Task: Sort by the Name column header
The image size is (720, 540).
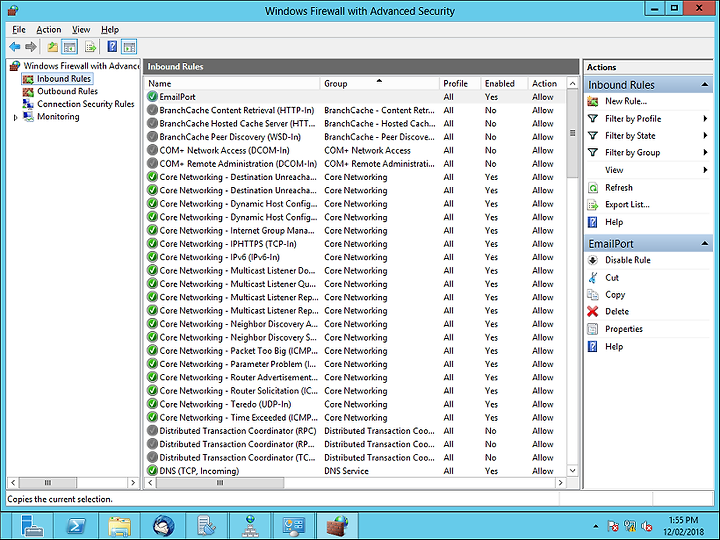Action: pyautogui.click(x=232, y=84)
